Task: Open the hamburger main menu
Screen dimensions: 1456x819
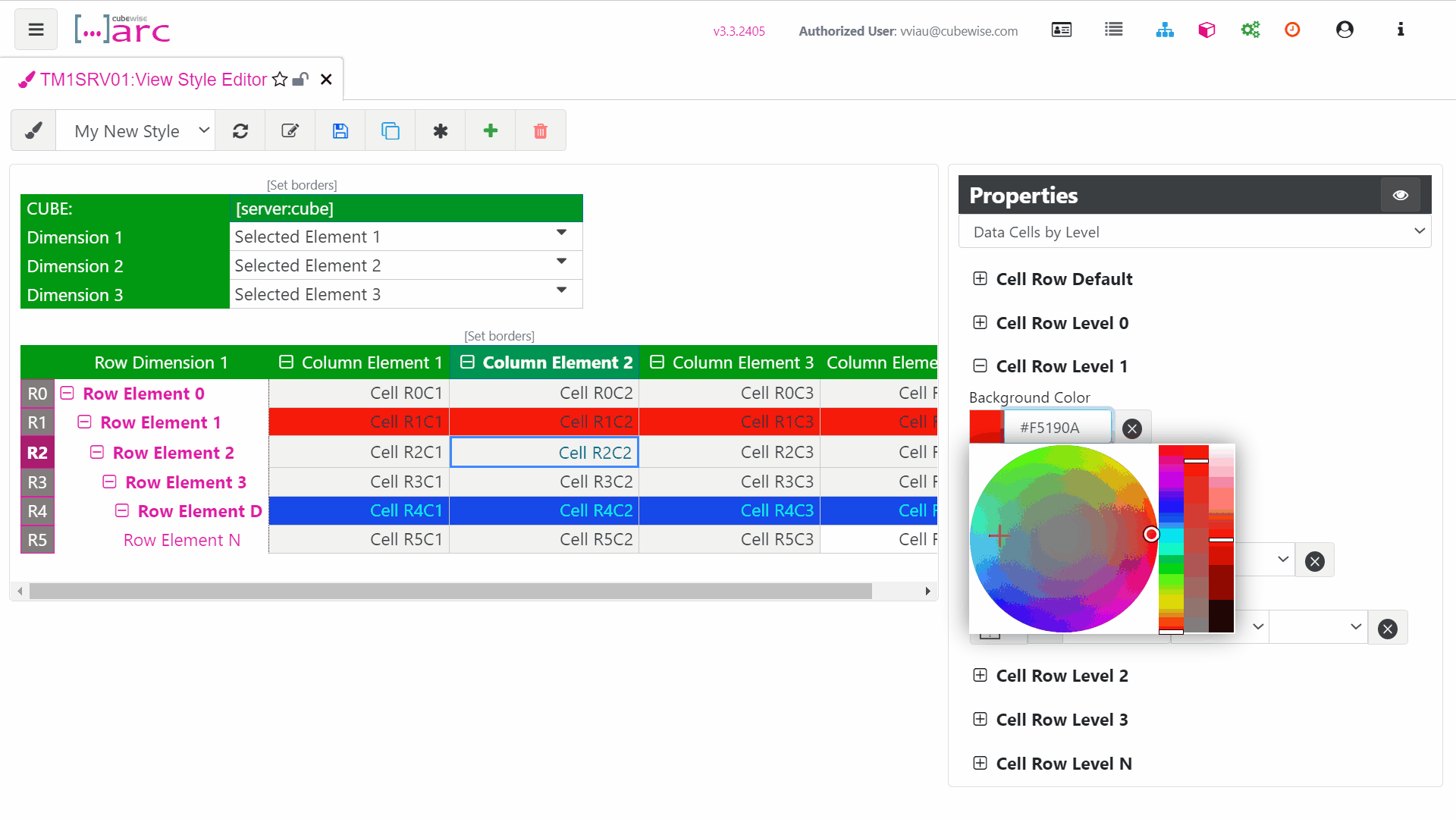Action: coord(36,30)
